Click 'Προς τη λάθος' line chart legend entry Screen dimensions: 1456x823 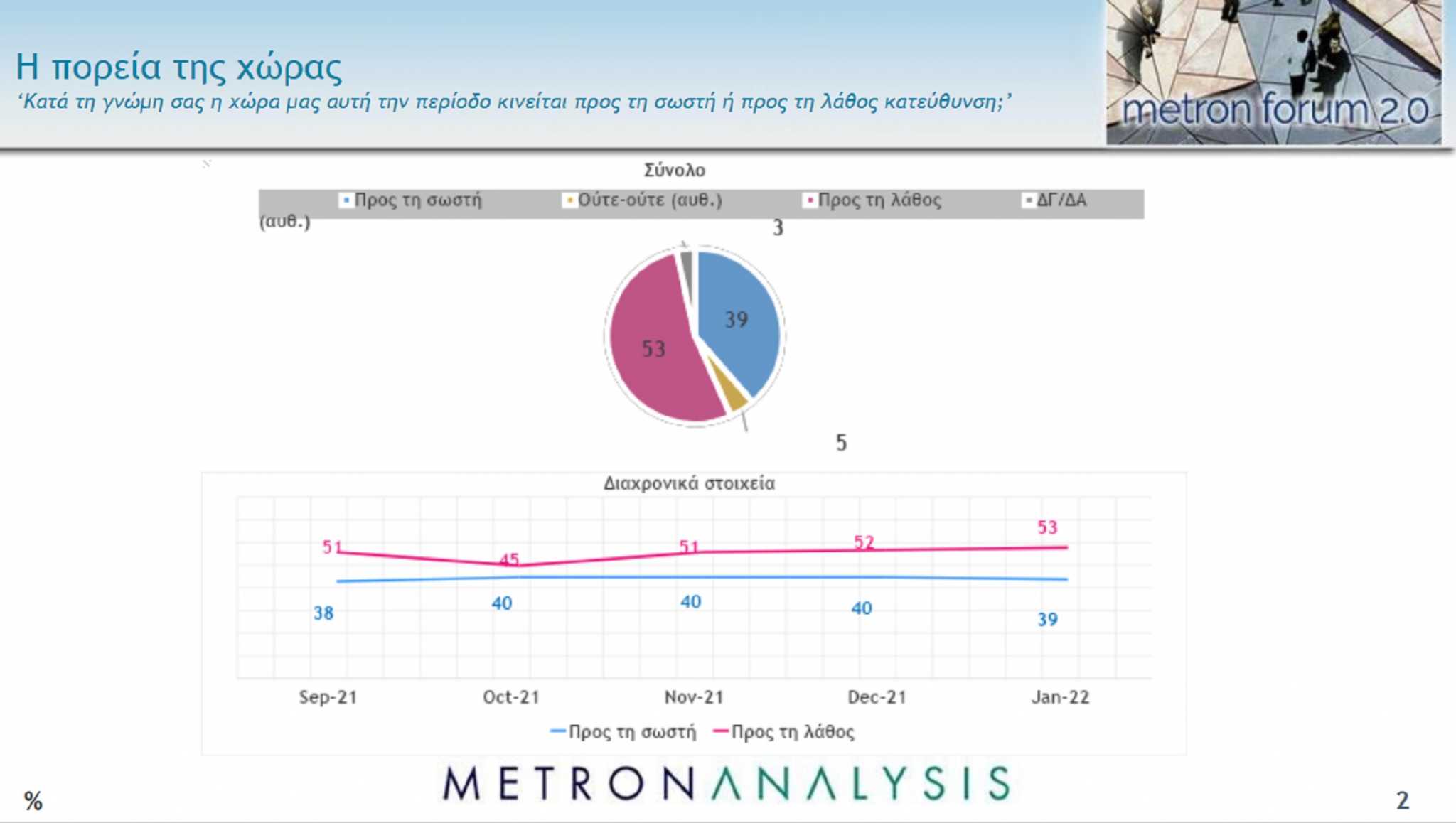[784, 732]
